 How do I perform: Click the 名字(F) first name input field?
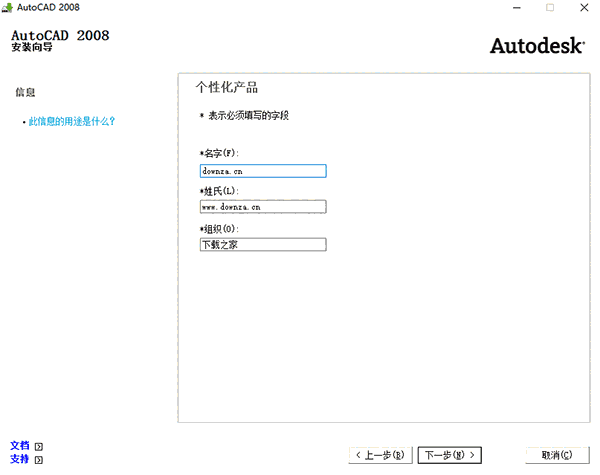(x=263, y=171)
